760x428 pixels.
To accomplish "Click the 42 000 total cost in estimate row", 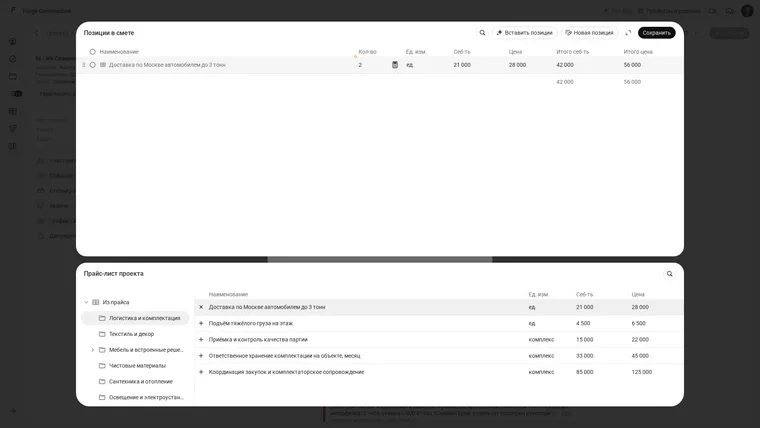I will pos(565,65).
